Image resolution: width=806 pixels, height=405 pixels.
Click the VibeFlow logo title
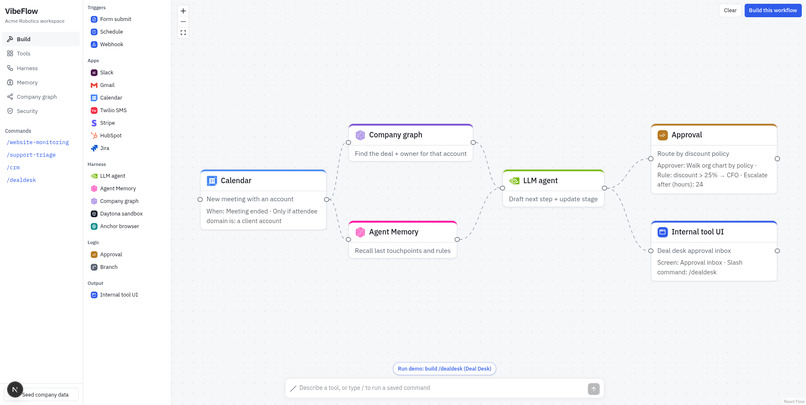22,11
